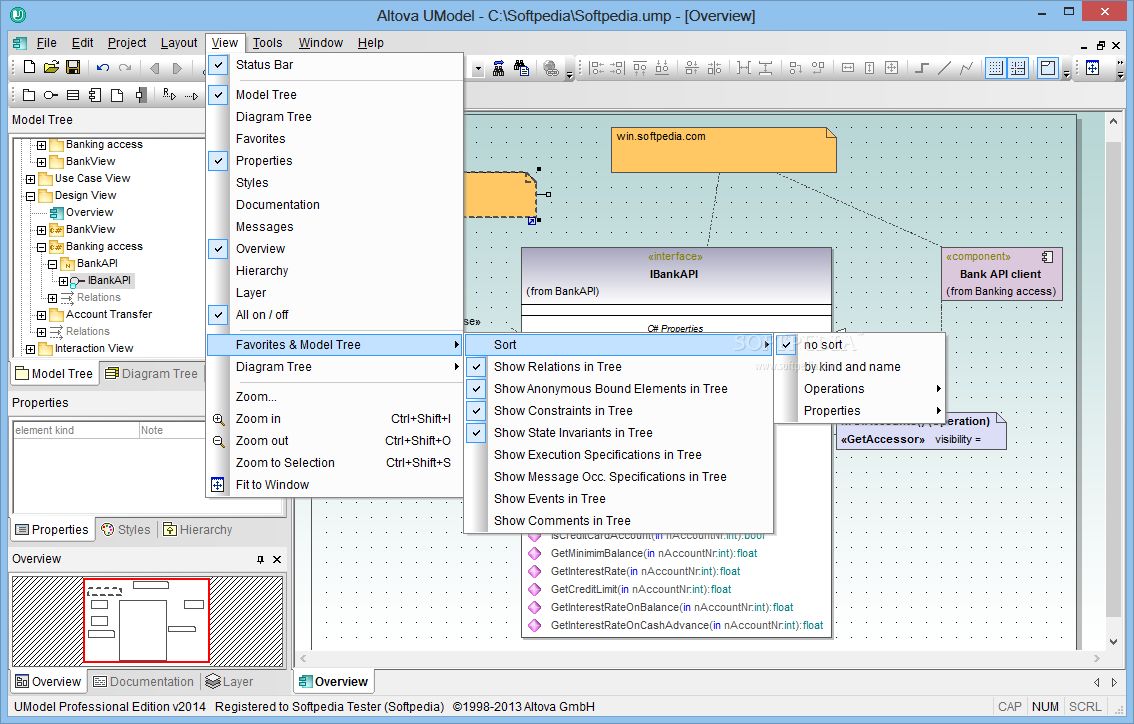This screenshot has height=724, width=1134.
Task: Click the Find binoculars icon with arrow
Action: (498, 68)
